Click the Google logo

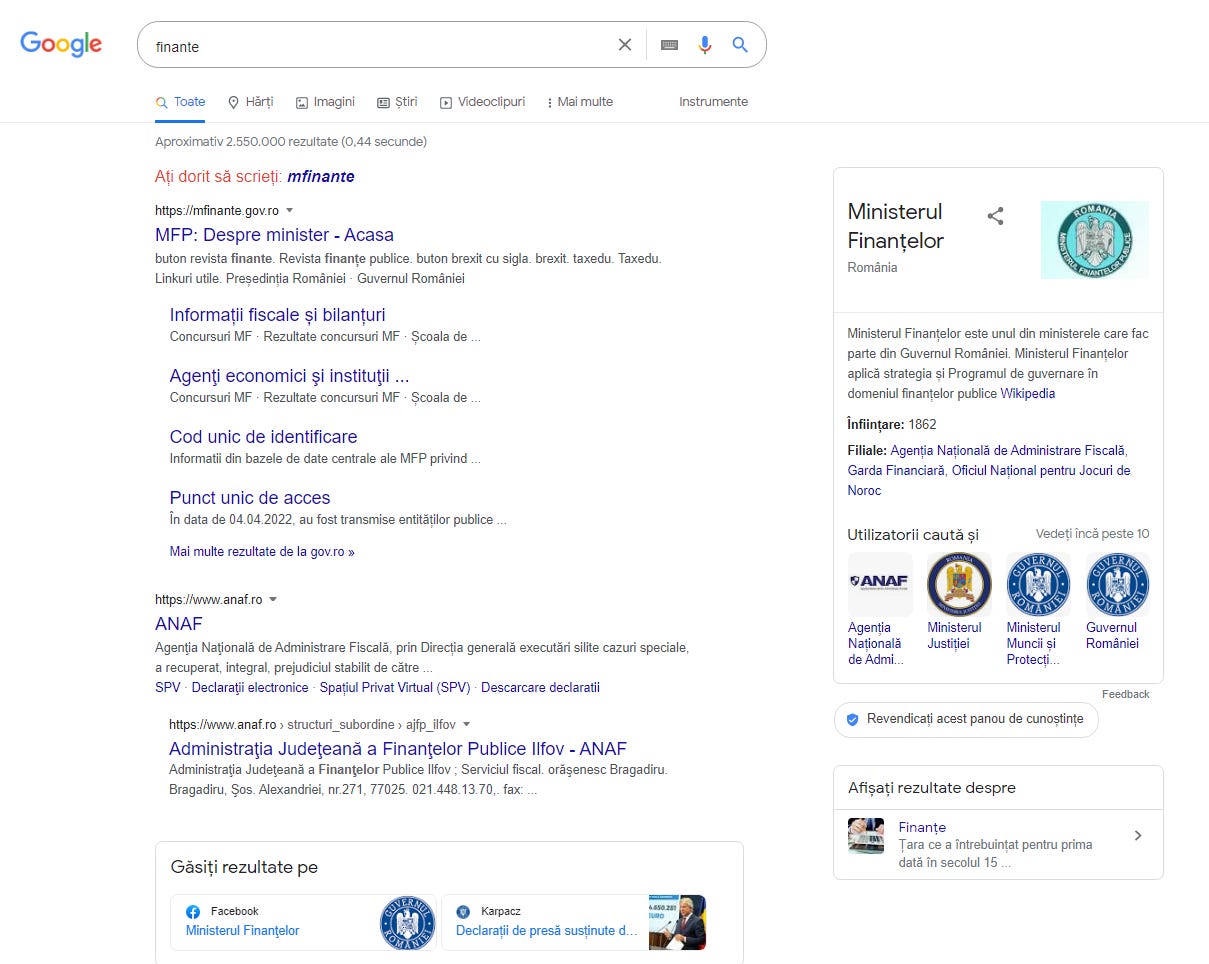click(x=61, y=44)
